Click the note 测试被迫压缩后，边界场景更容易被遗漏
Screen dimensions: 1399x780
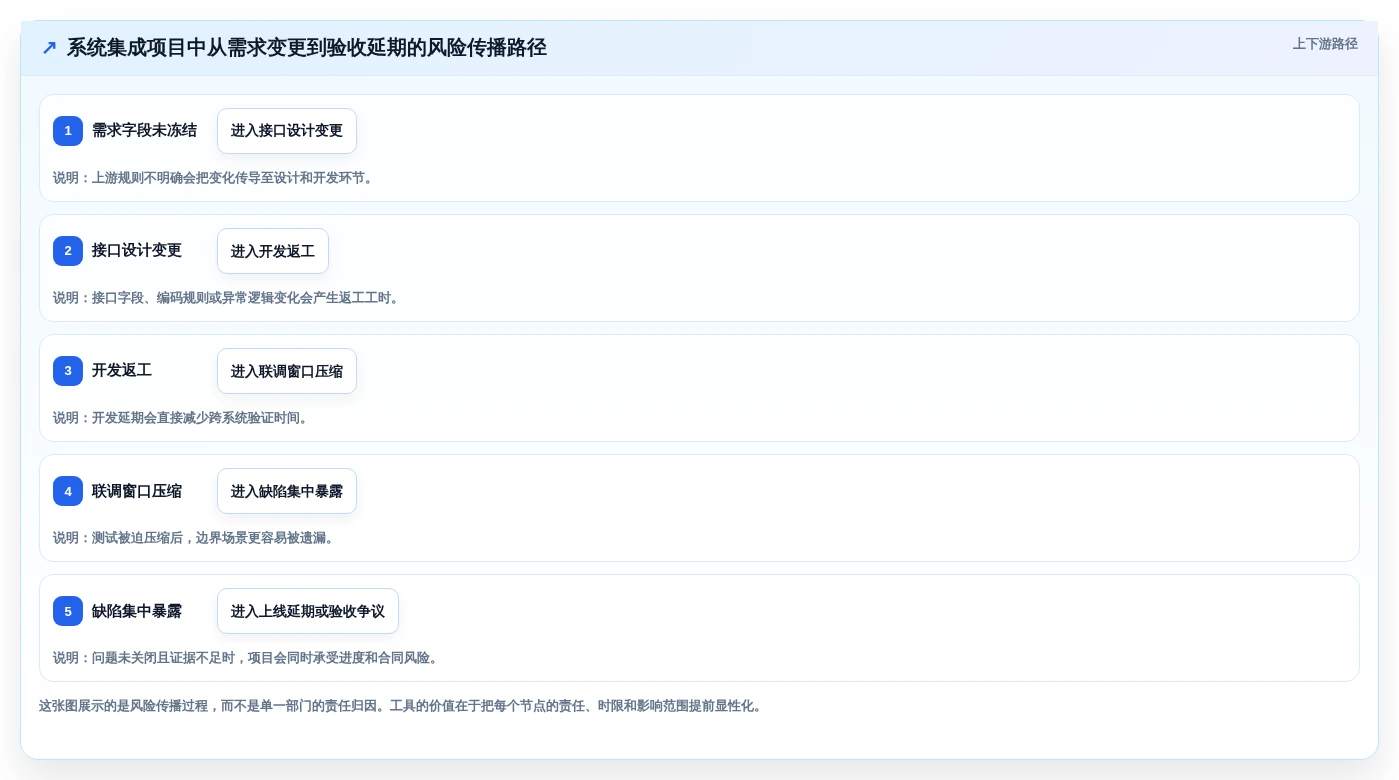click(x=196, y=538)
